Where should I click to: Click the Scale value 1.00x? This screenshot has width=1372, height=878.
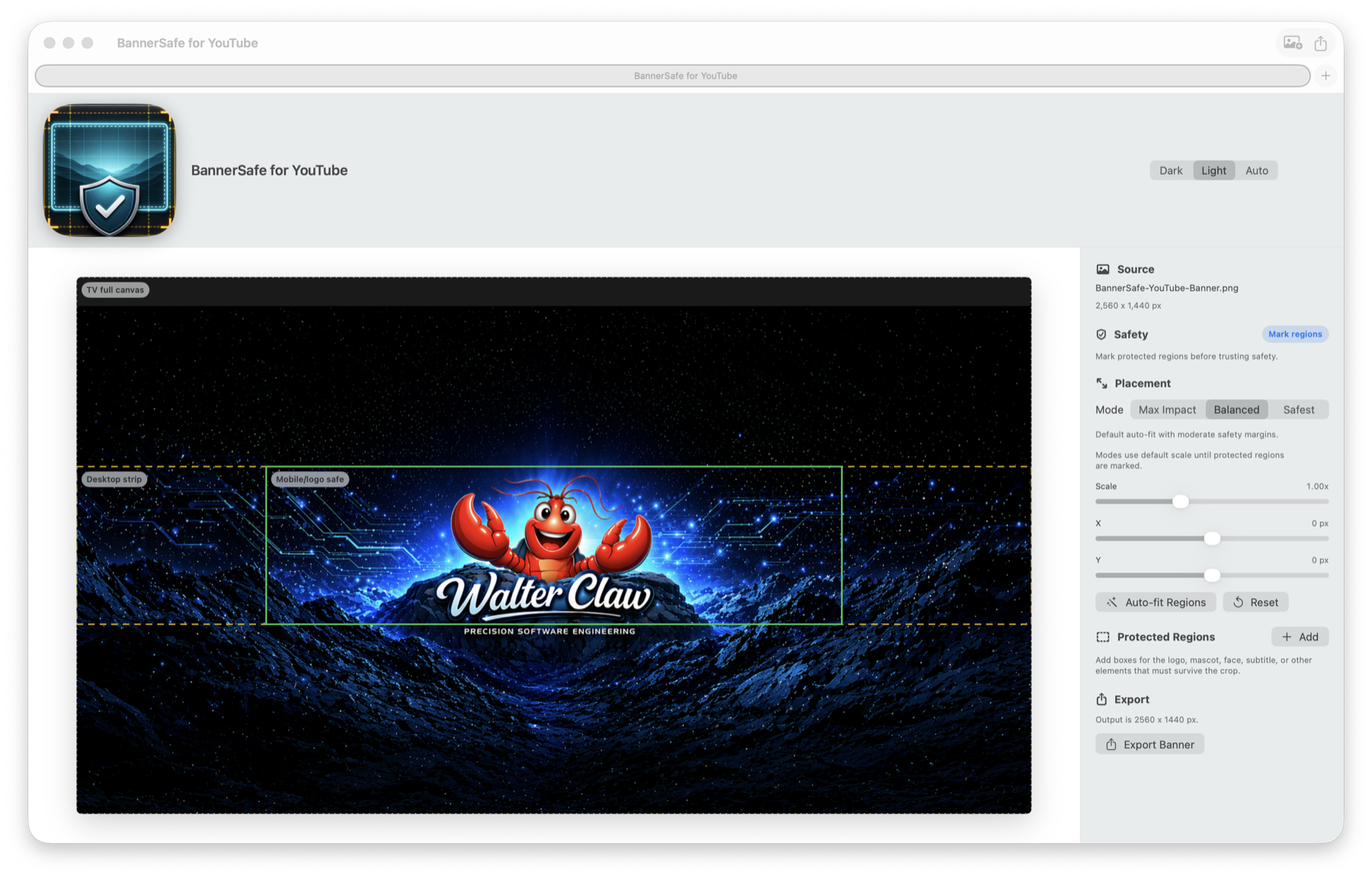click(1316, 486)
